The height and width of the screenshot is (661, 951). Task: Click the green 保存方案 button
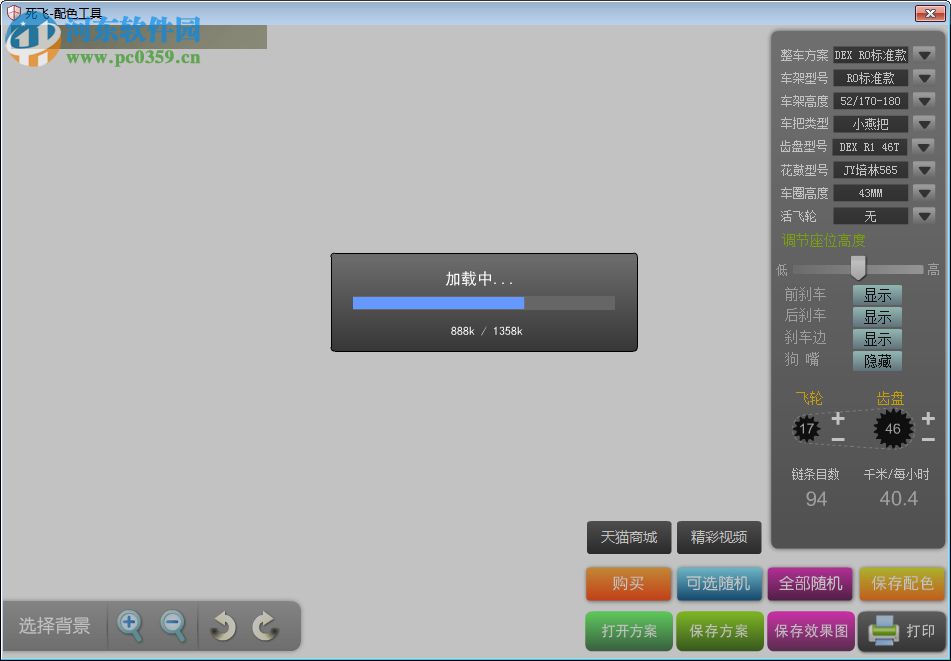[719, 631]
